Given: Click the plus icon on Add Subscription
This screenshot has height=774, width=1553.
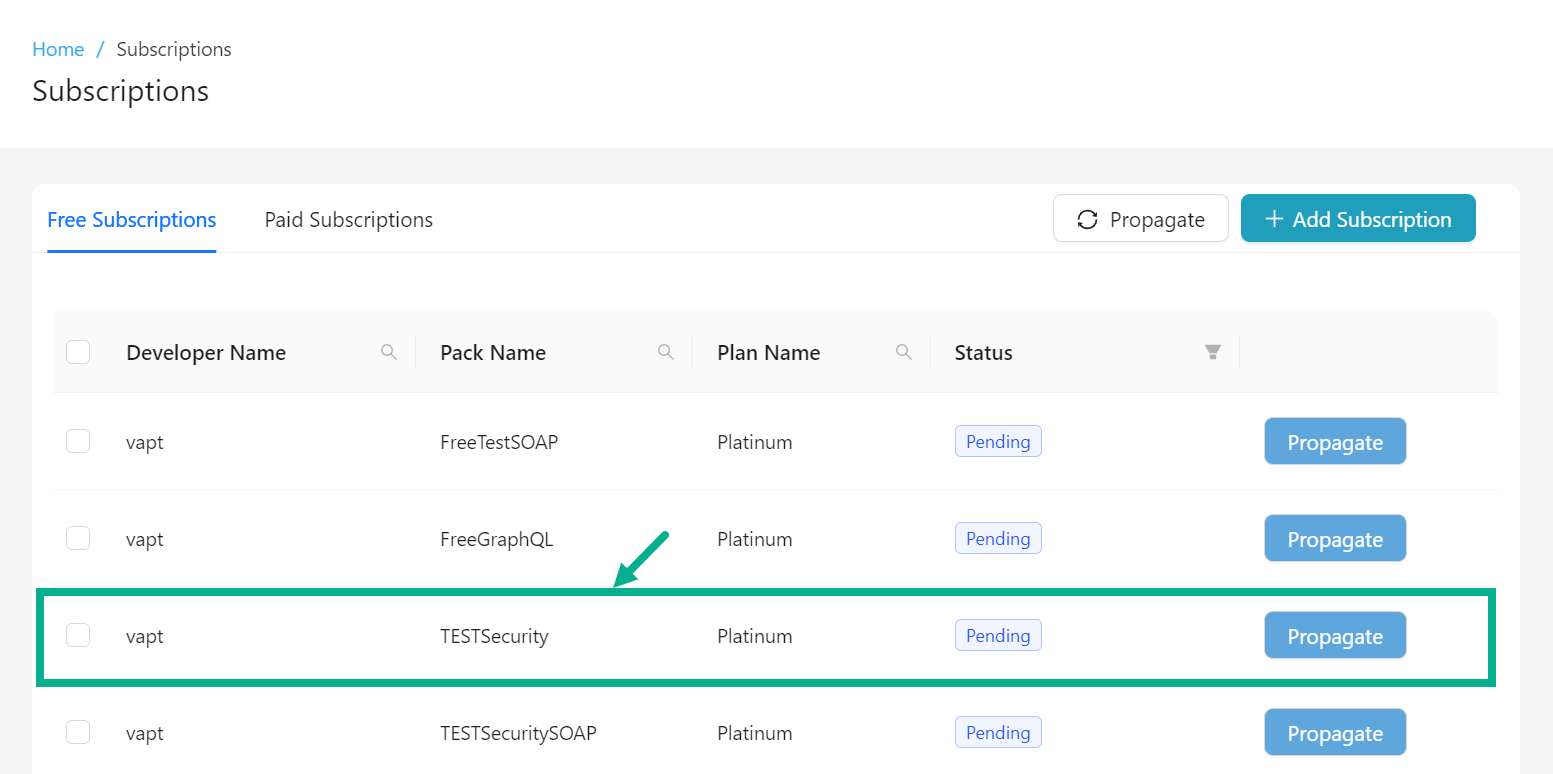Looking at the screenshot, I should pos(1273,218).
